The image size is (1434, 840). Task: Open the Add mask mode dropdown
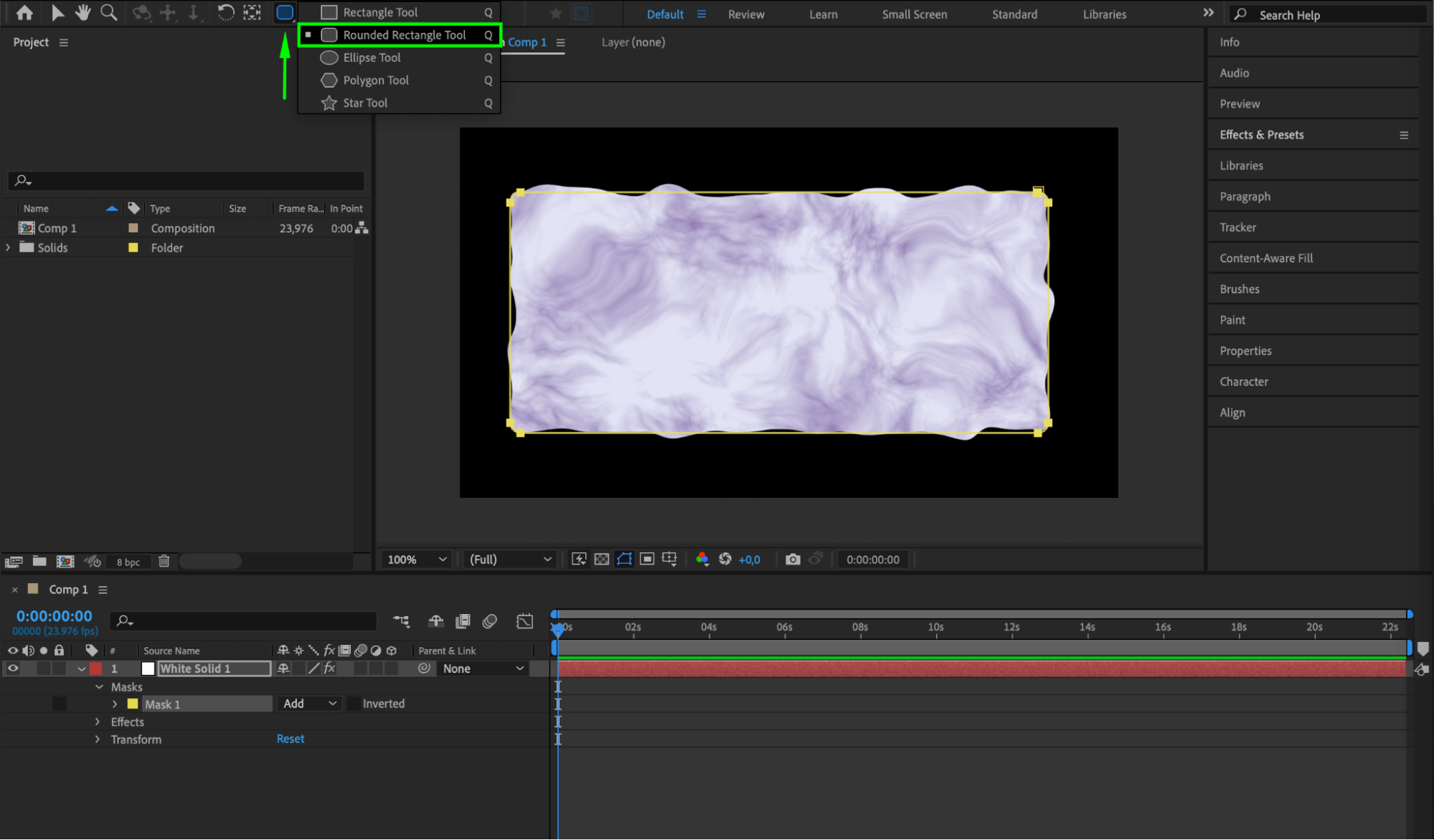tap(309, 704)
